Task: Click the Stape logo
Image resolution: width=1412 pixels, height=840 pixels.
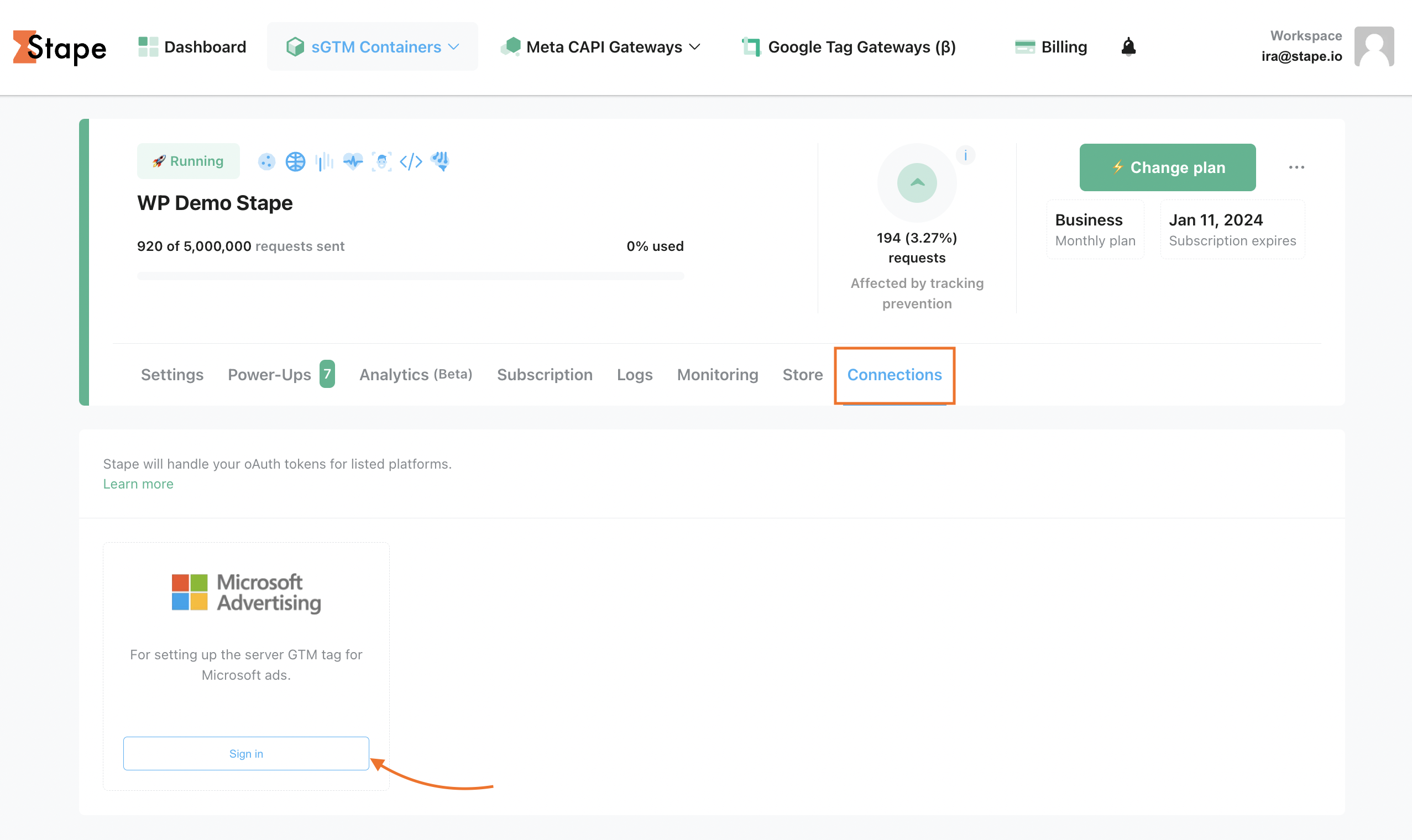Action: [x=60, y=48]
